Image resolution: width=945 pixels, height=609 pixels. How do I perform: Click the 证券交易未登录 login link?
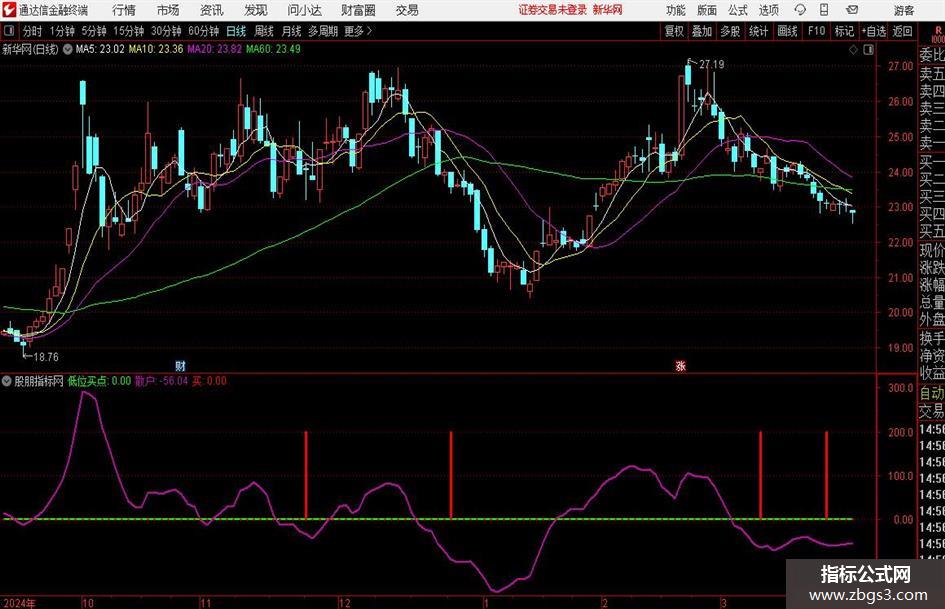pyautogui.click(x=553, y=10)
